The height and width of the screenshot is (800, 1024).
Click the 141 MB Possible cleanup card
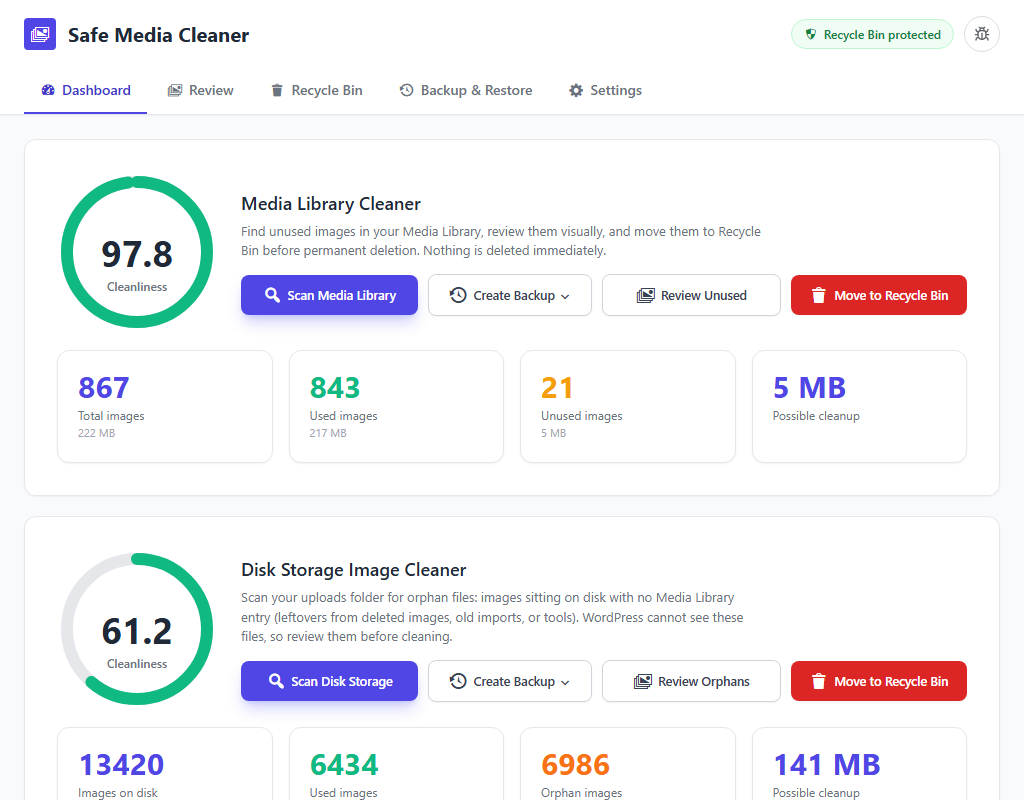(859, 764)
